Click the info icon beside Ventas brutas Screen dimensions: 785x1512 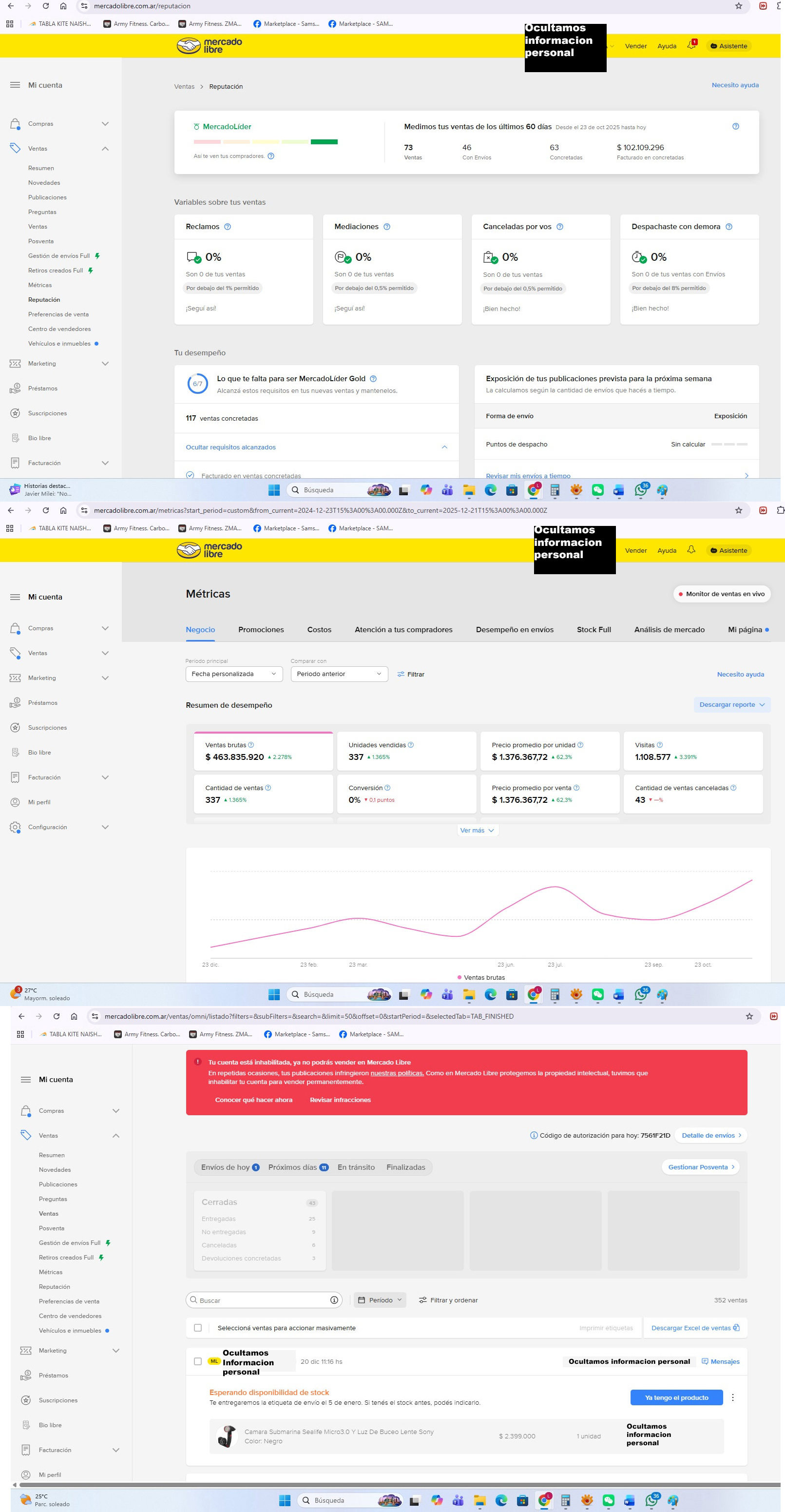(x=251, y=745)
